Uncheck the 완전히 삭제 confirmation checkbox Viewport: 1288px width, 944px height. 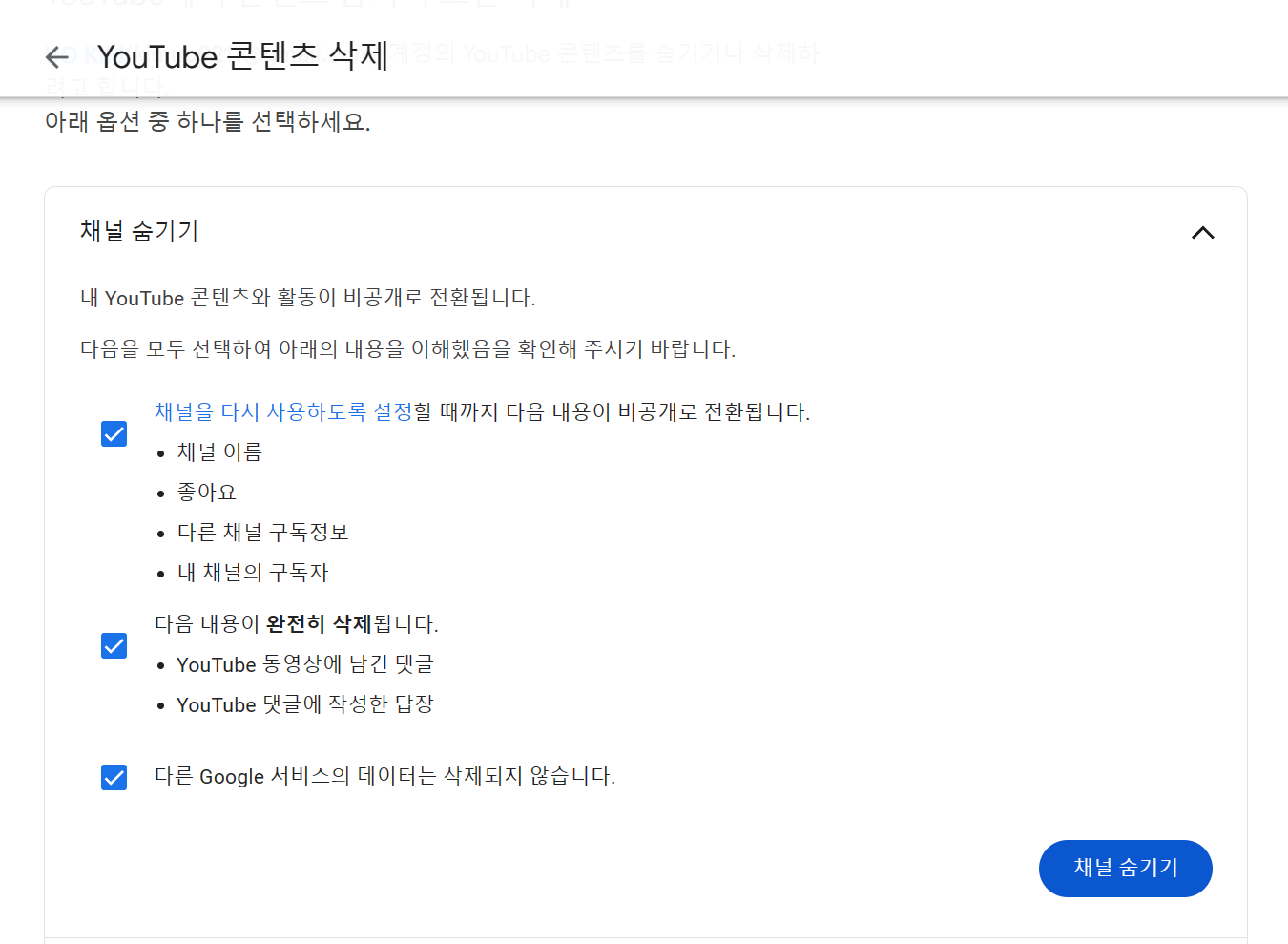(114, 646)
